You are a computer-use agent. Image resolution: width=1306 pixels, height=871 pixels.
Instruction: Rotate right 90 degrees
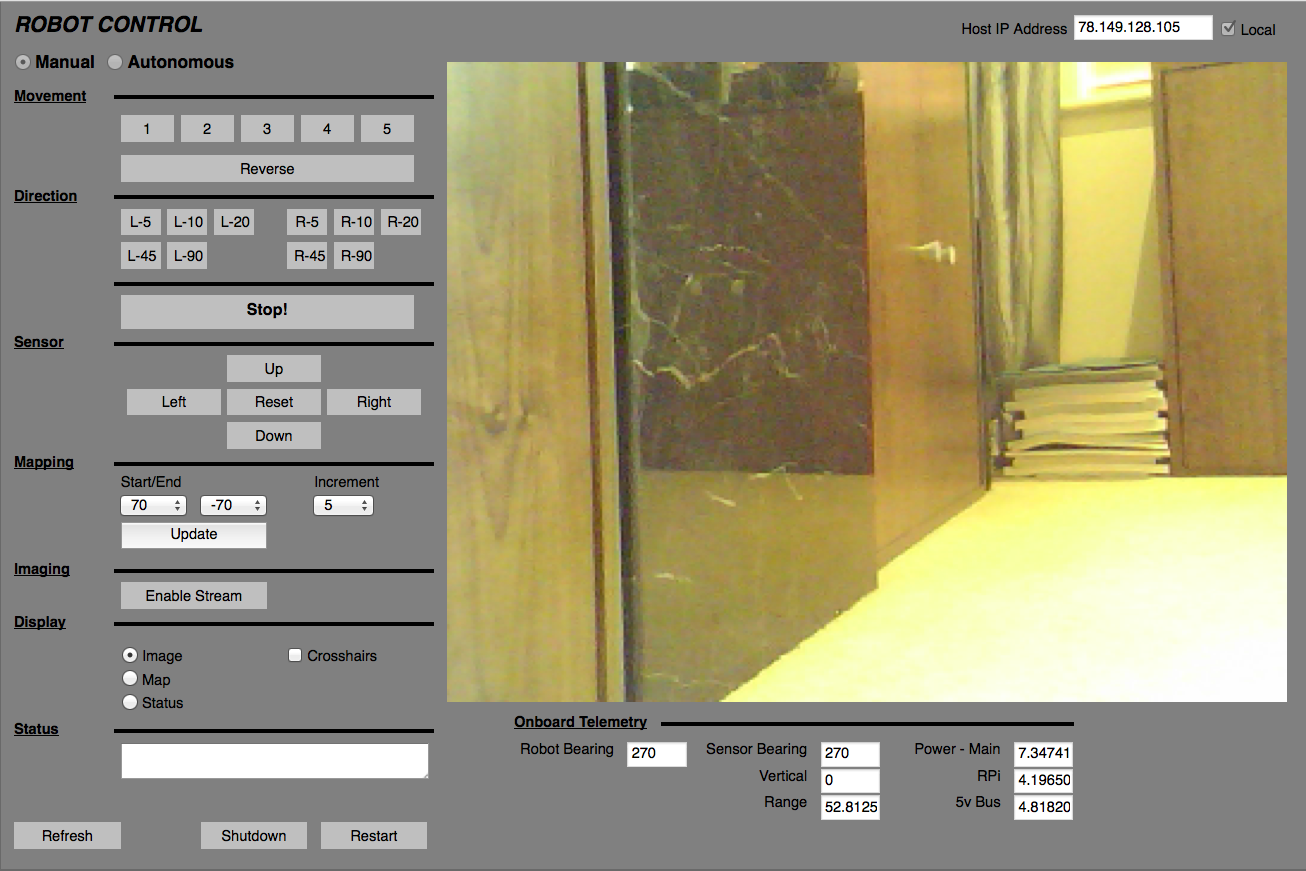353,255
